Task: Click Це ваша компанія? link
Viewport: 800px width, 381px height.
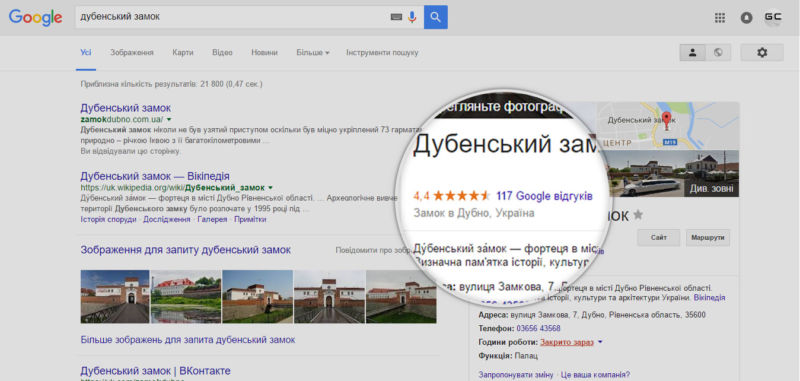Action: coord(595,374)
